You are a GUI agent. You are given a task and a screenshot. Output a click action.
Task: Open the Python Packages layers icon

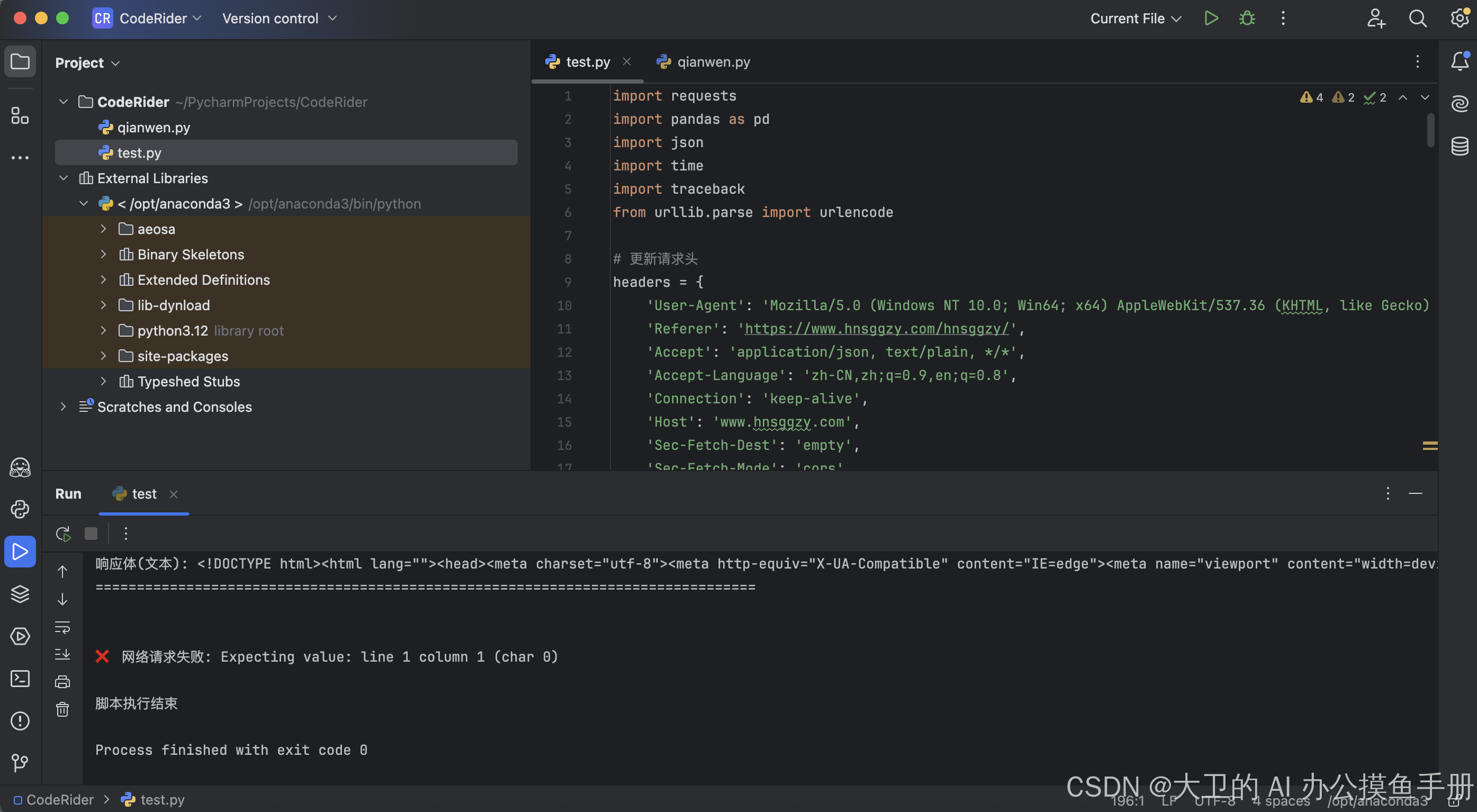[x=20, y=594]
